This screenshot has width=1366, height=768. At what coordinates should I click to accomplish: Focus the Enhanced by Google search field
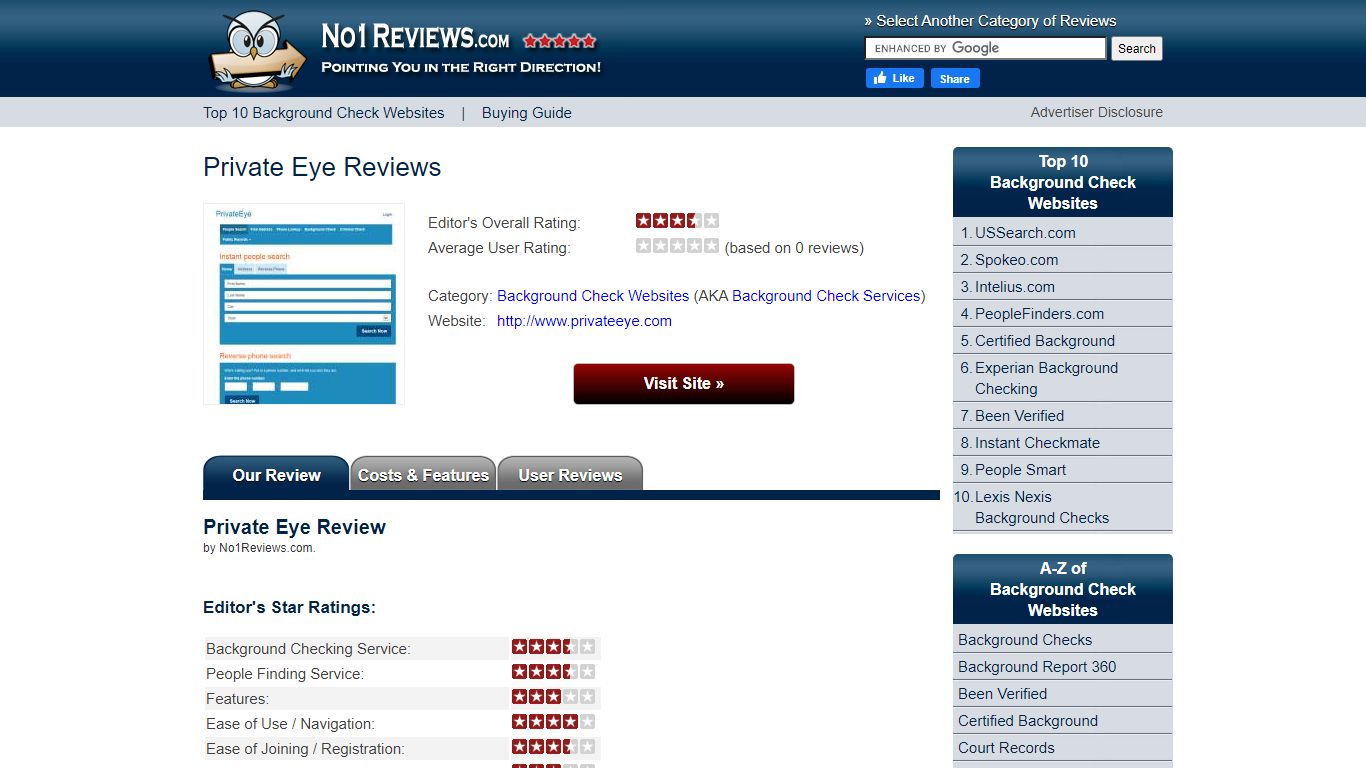986,48
